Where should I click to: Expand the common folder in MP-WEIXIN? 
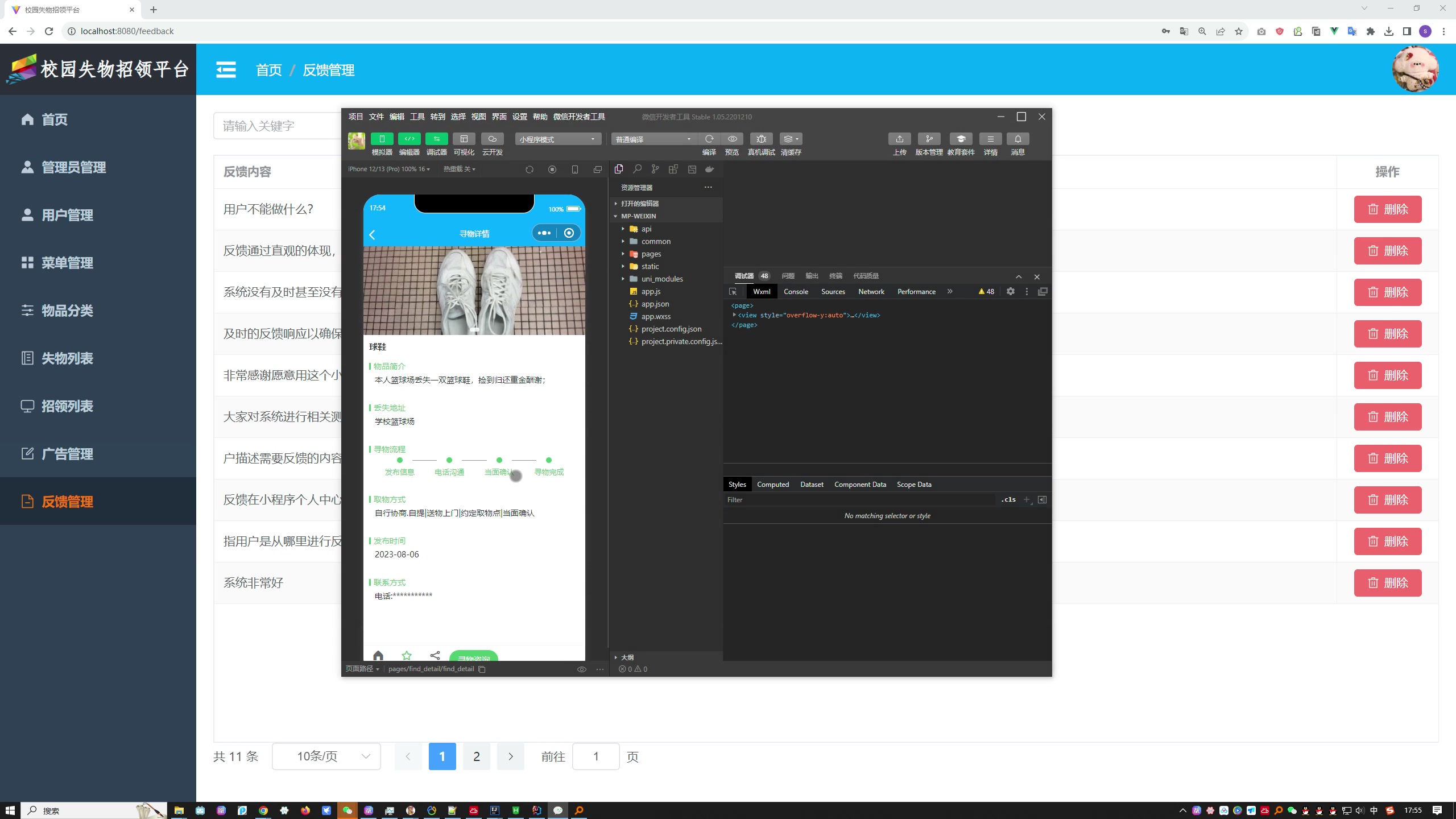[x=623, y=241]
